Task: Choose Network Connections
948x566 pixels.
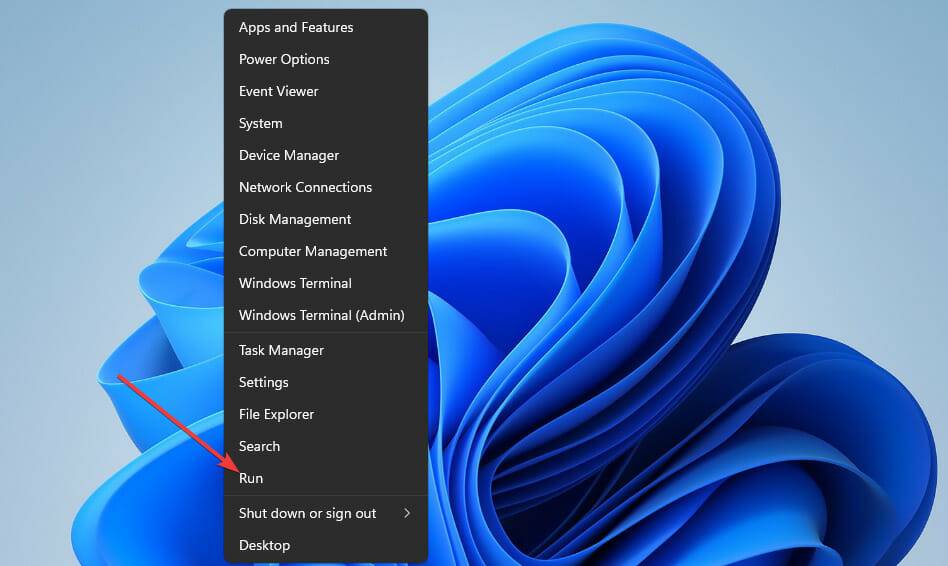Action: click(x=305, y=187)
